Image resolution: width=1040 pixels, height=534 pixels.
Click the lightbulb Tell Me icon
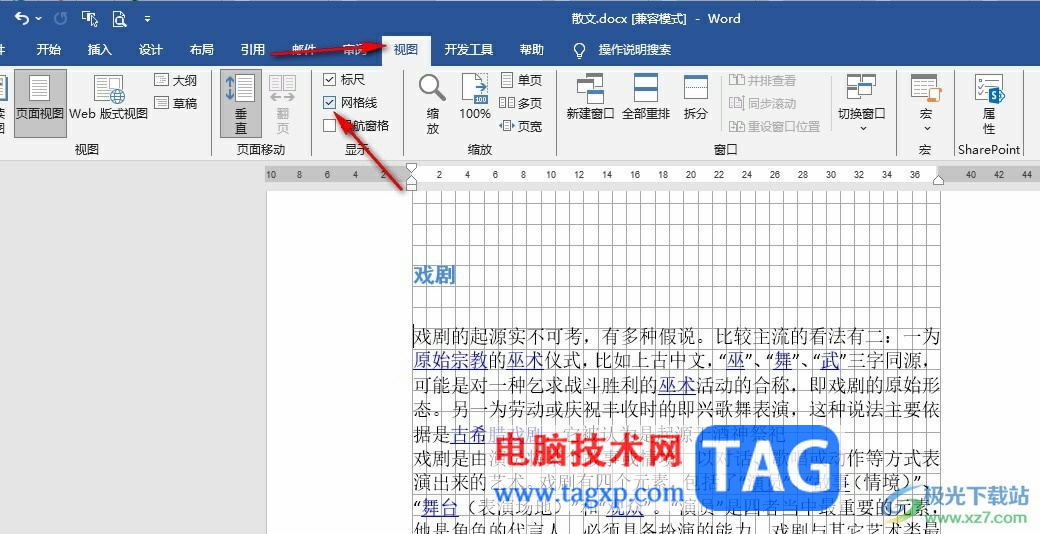point(580,50)
